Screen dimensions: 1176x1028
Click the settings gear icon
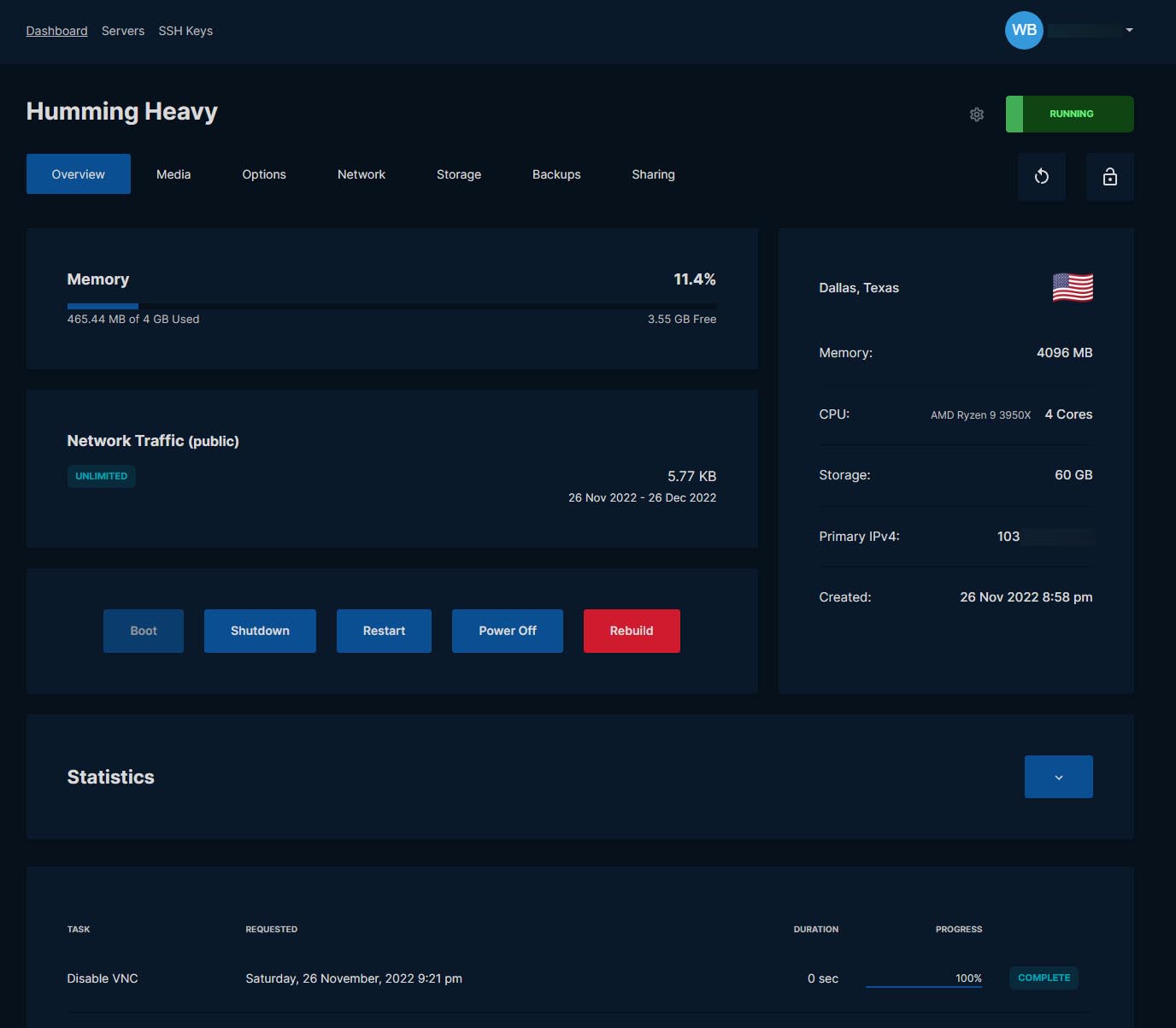tap(977, 115)
